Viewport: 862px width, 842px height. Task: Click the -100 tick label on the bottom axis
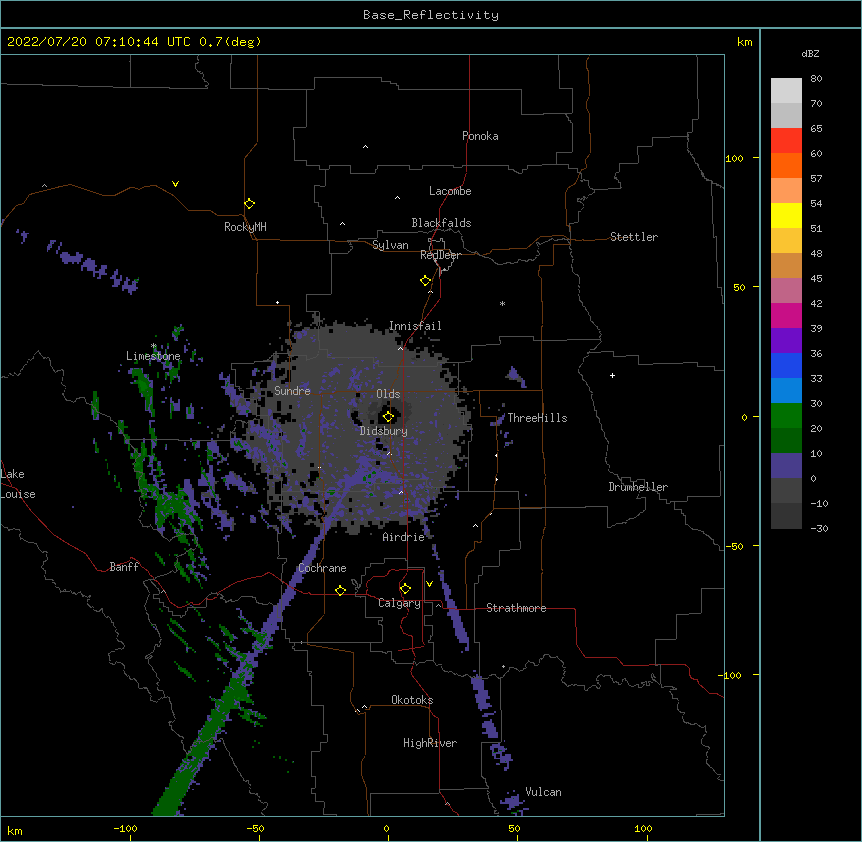point(125,828)
